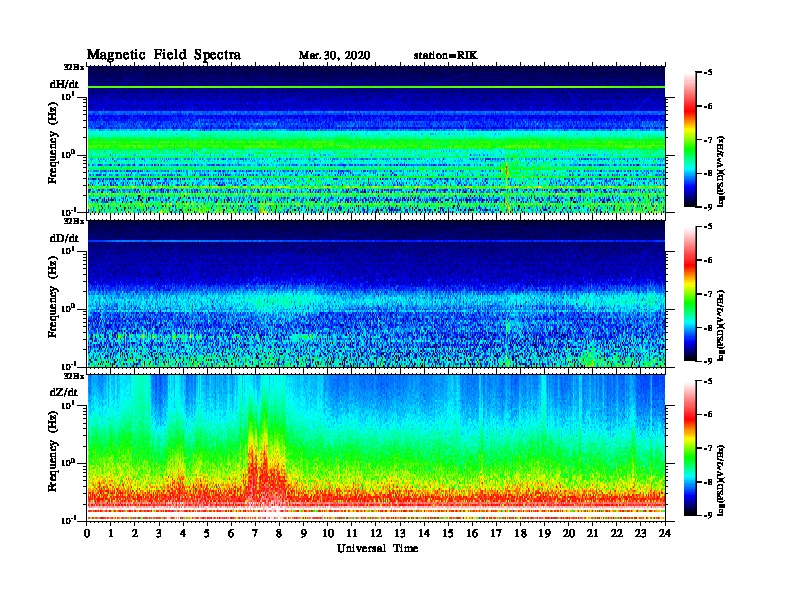792x612 pixels.
Task: Click hour tick label "10" on time axis
Action: click(x=328, y=534)
